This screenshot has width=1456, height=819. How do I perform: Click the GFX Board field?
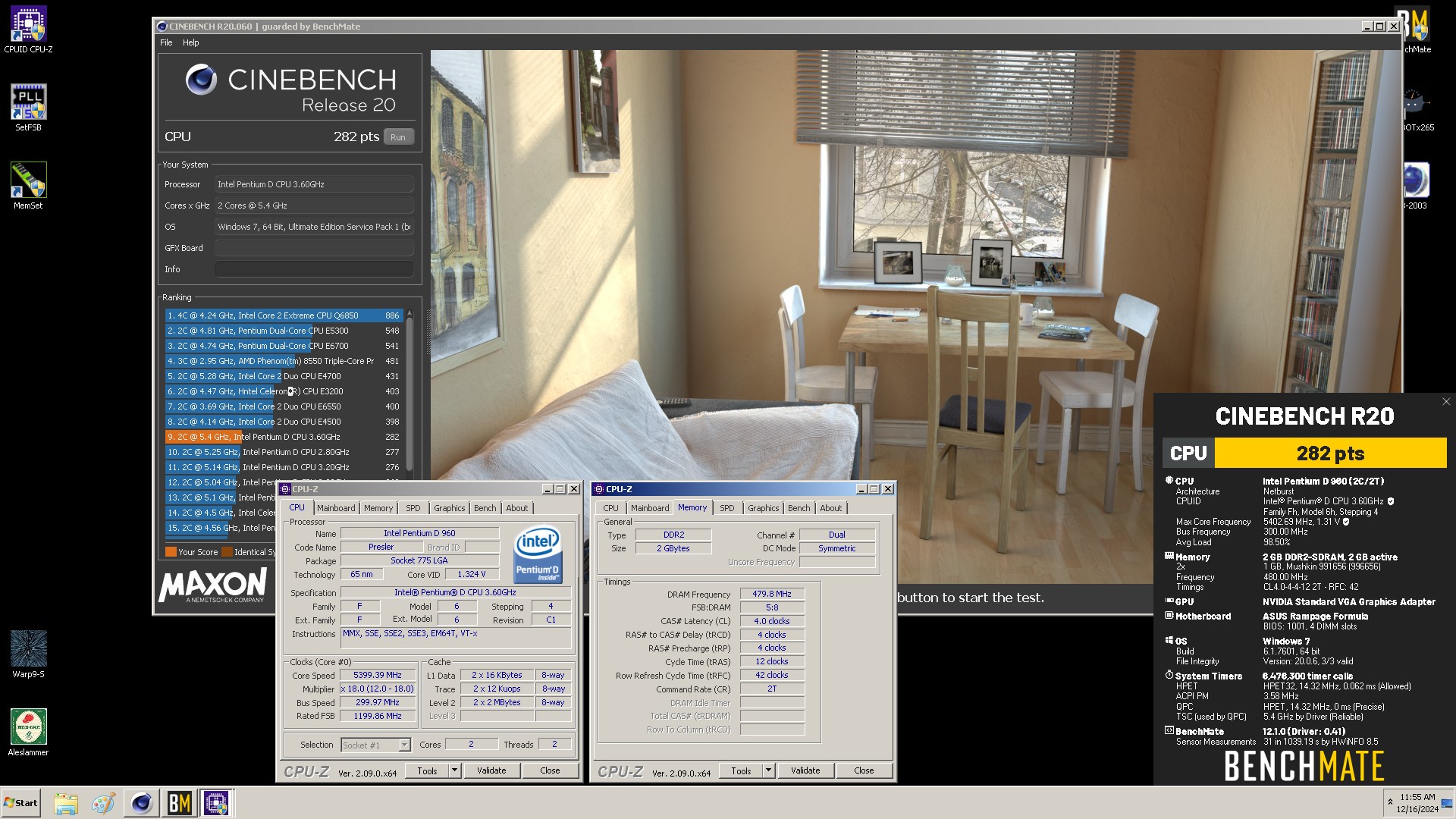click(314, 248)
